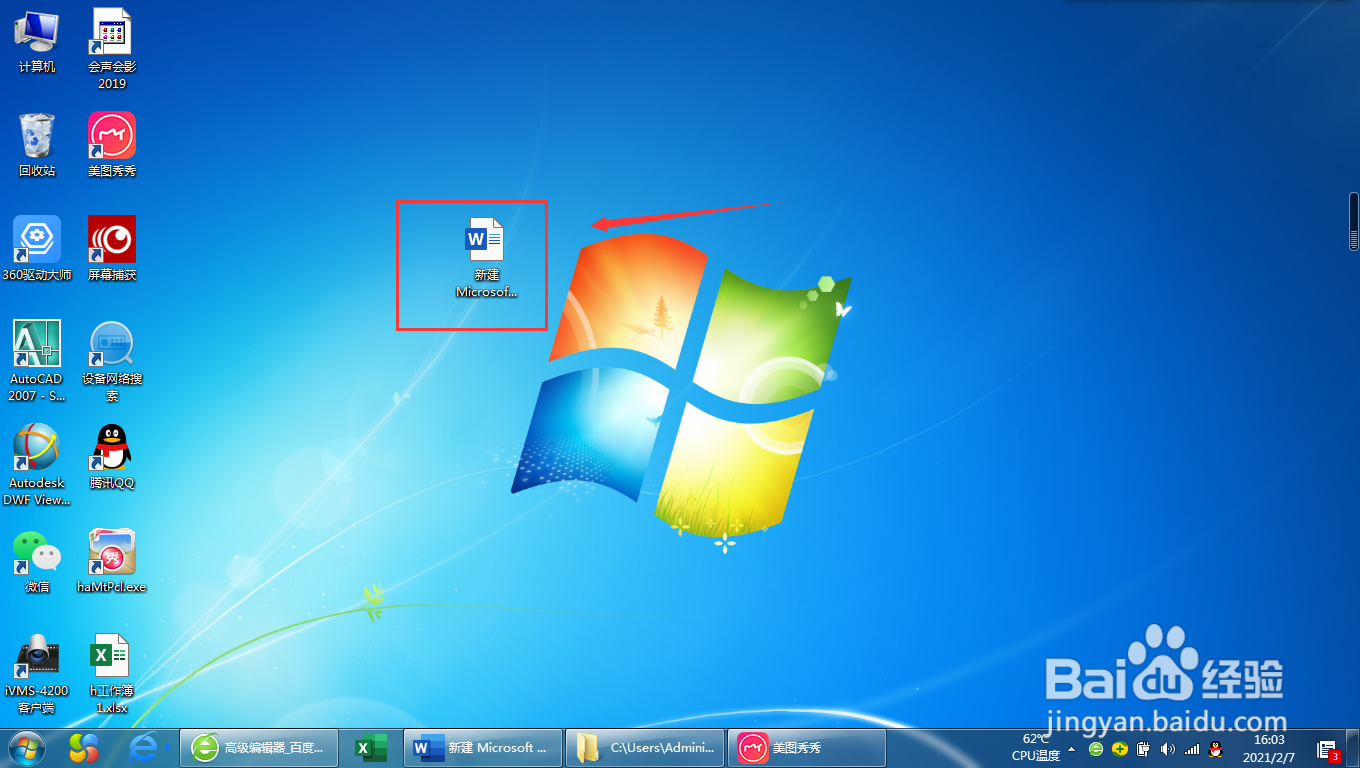Click the yellow 360 guard tray icon
This screenshot has width=1360, height=768.
(x=1120, y=748)
